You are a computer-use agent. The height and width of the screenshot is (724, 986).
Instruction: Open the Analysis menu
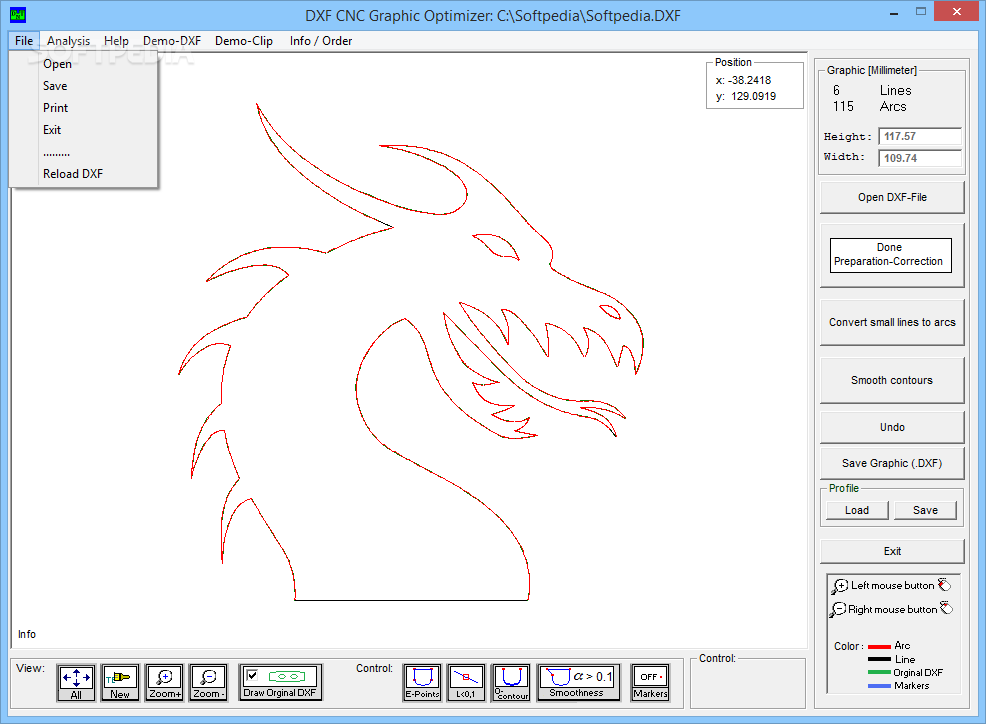coord(69,41)
